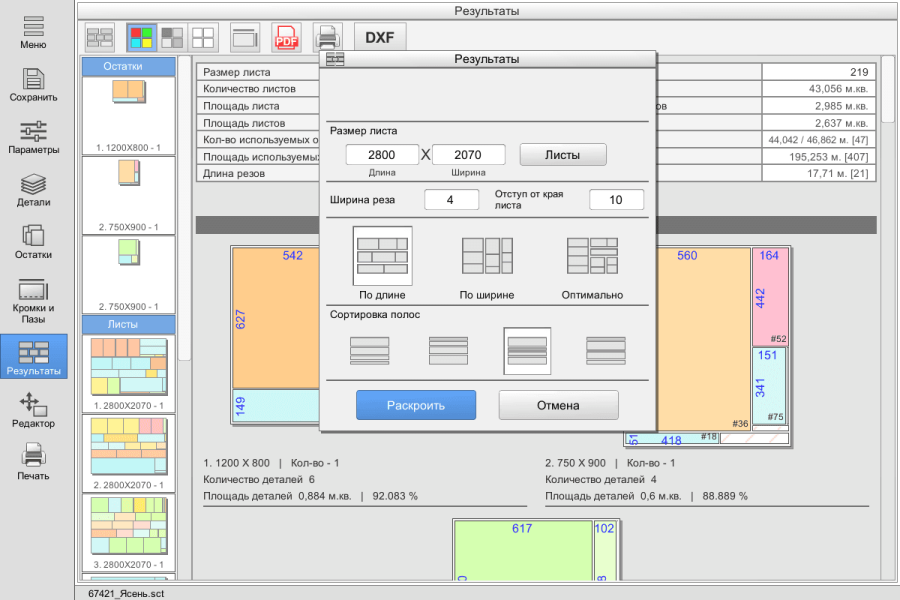The image size is (900, 600).
Task: Choose the third strip sorting option
Action: (x=527, y=351)
